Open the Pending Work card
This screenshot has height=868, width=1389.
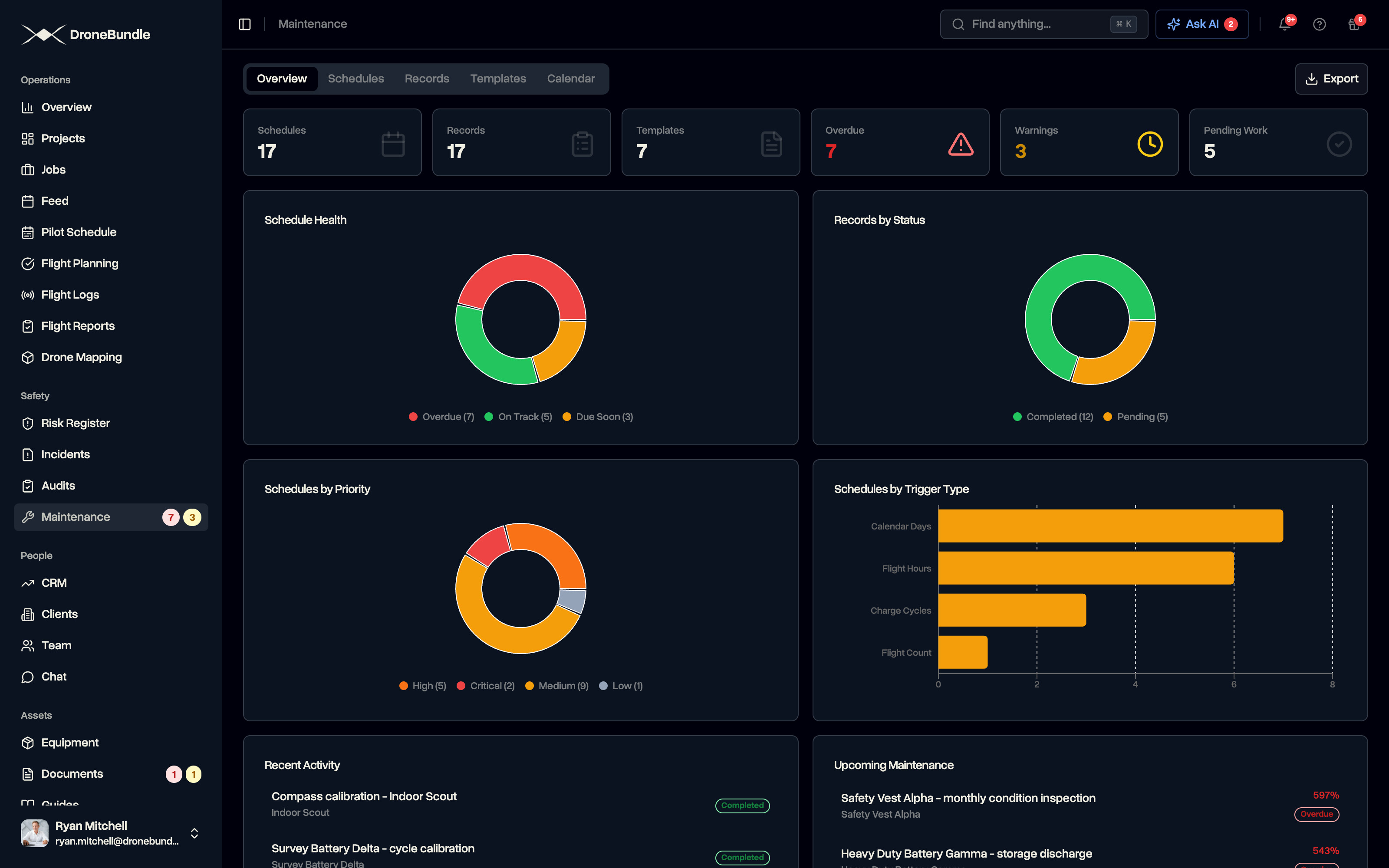1278,142
